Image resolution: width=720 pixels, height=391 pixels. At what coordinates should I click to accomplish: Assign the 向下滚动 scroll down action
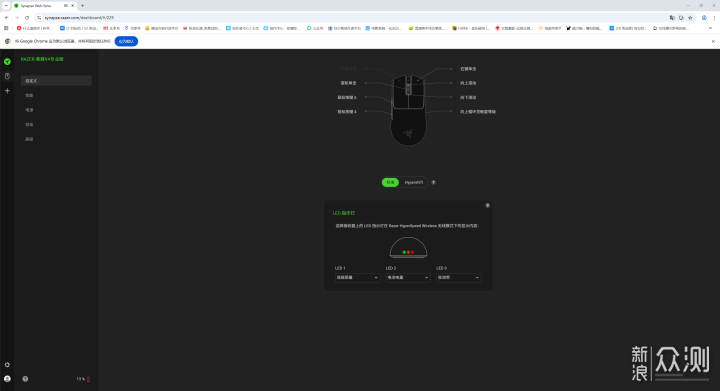tap(468, 97)
